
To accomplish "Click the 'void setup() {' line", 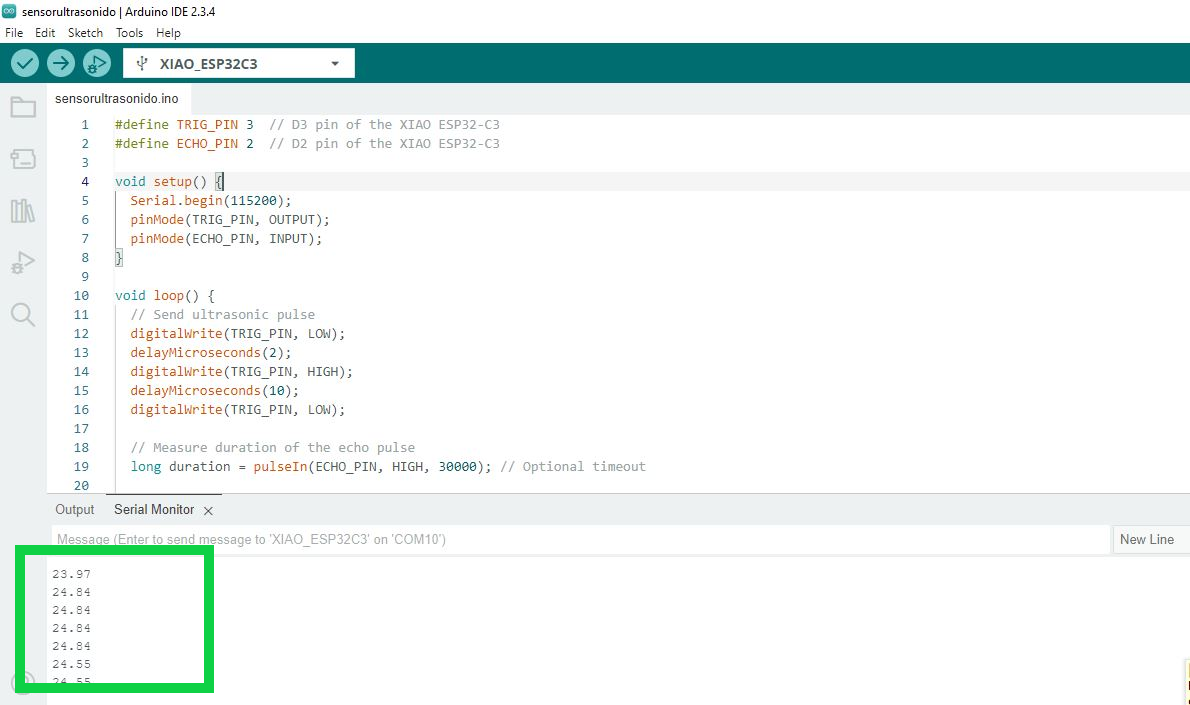I will pyautogui.click(x=169, y=181).
